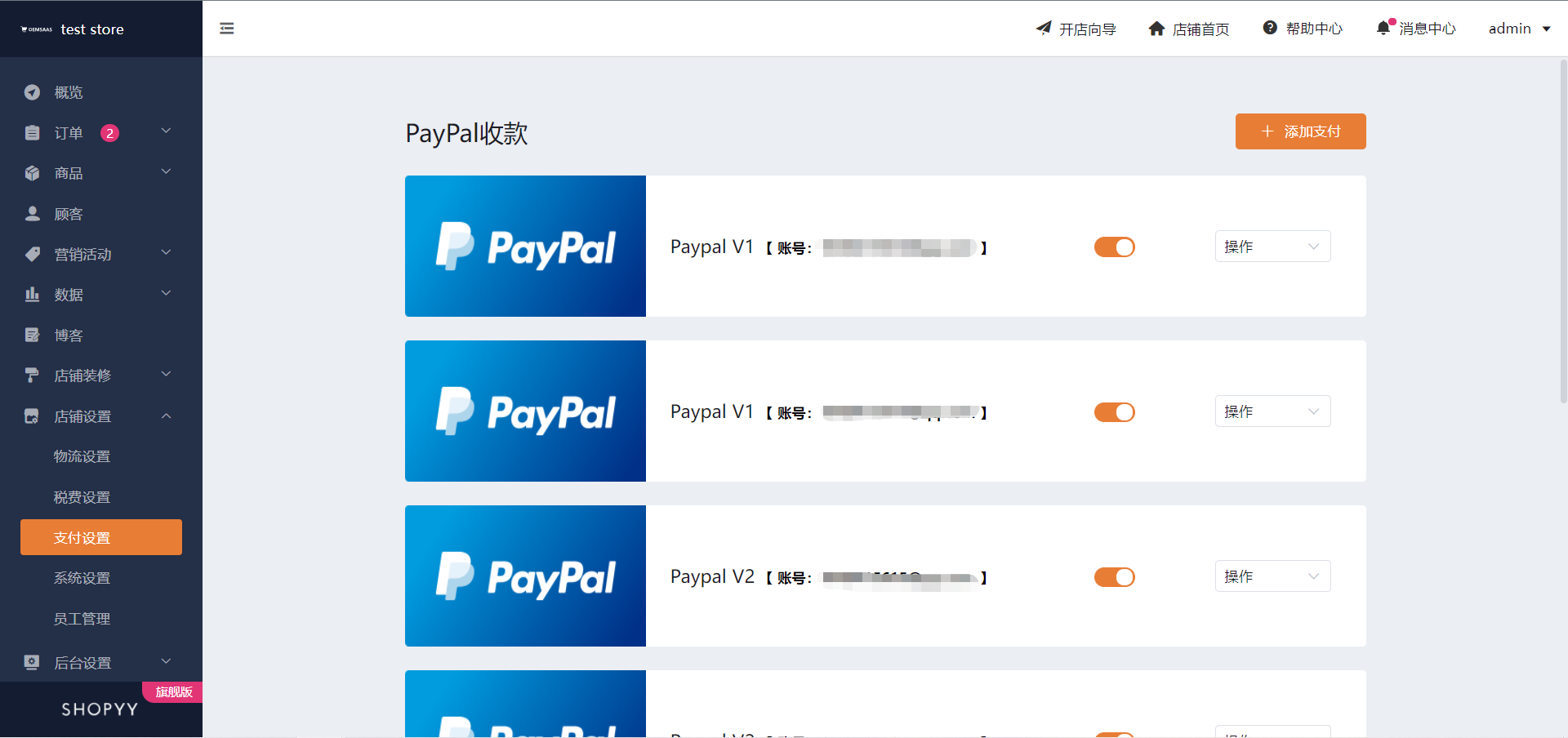Open the 概览 overview compass icon
Screen dimensions: 1568x738
pyautogui.click(x=32, y=92)
